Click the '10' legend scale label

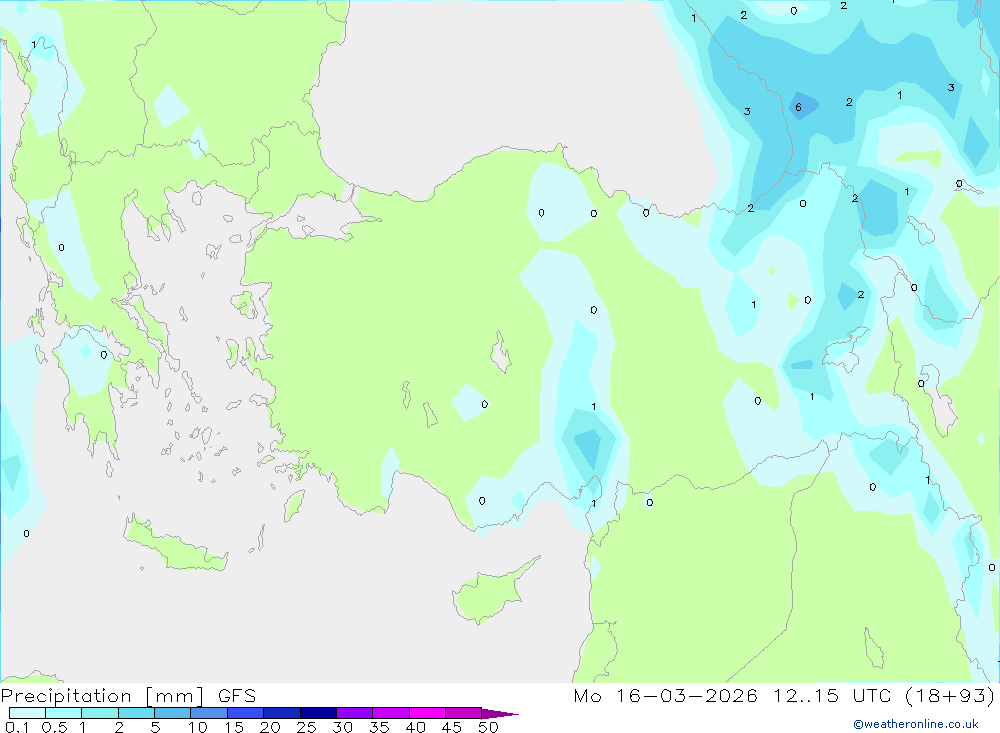198,727
